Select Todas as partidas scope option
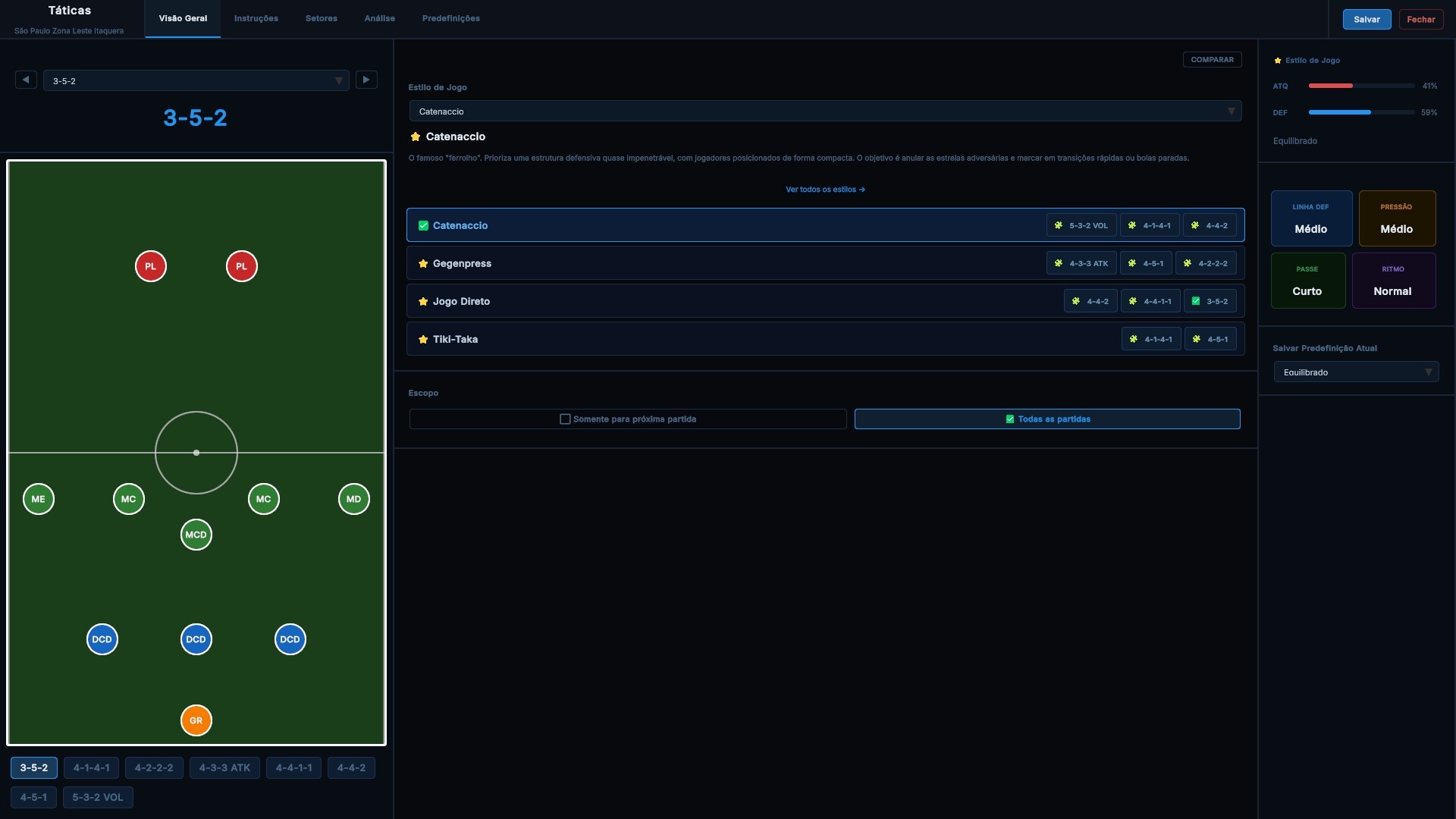 tap(1047, 419)
